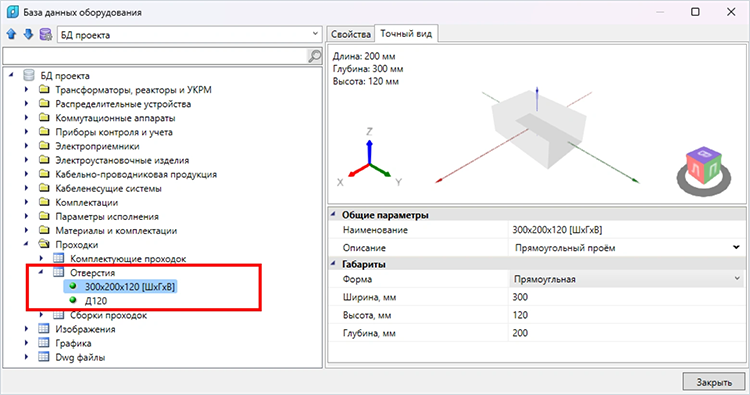
Task: Click folder icon of Приборы контроля и учета
Action: pyautogui.click(x=44, y=132)
